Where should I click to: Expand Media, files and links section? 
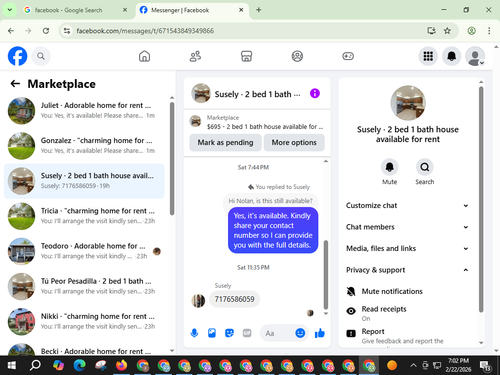coord(407,248)
